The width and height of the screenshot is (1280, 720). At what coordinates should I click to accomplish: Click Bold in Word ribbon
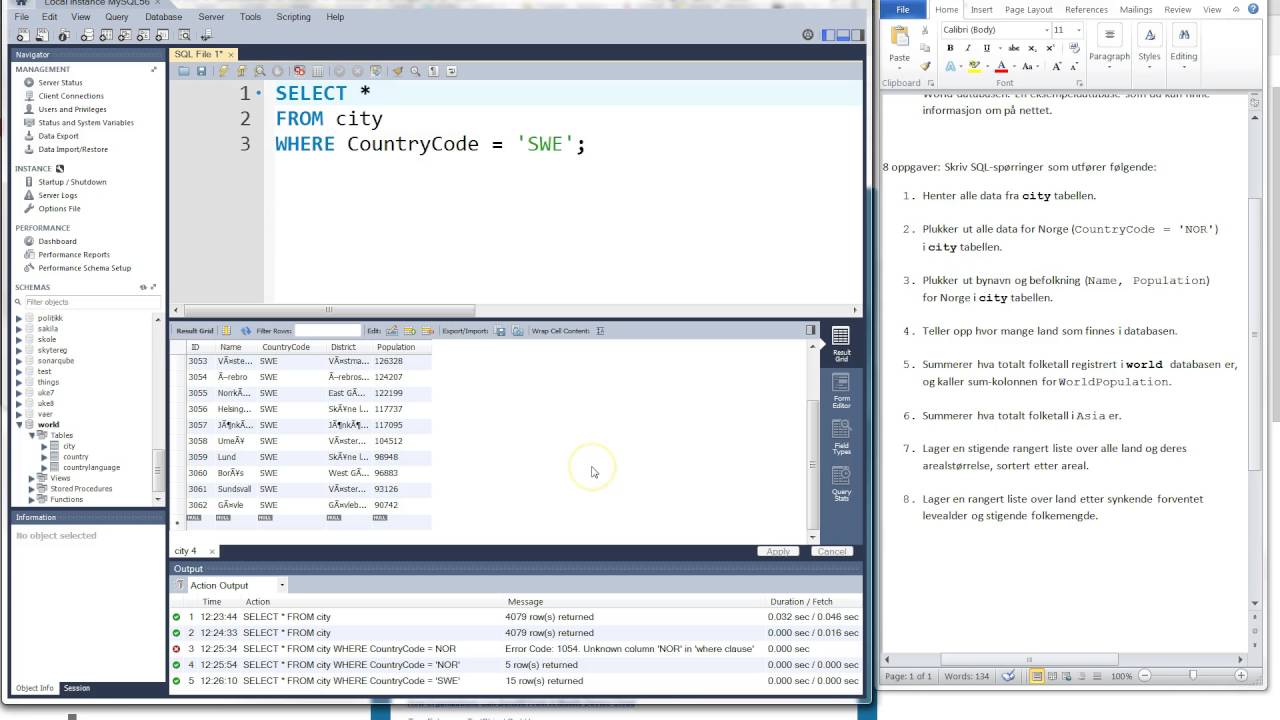coord(950,47)
